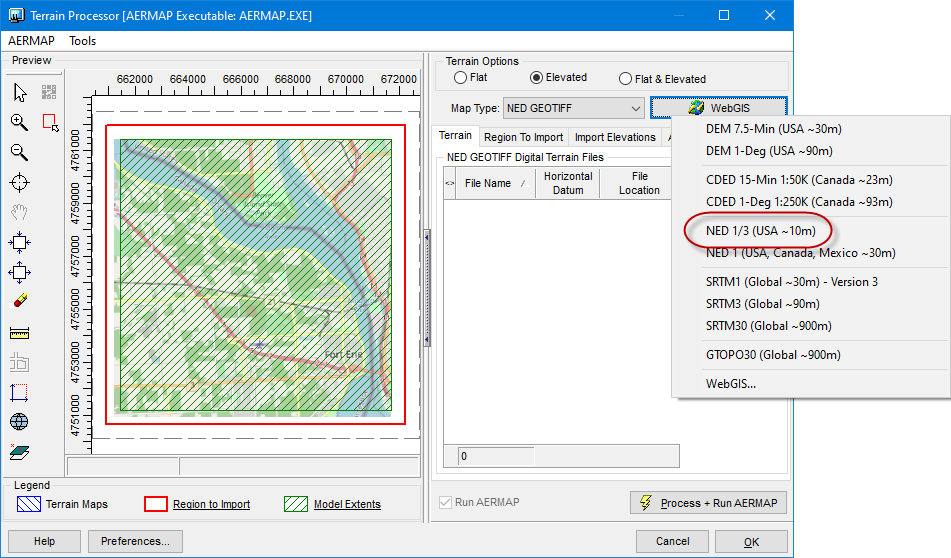This screenshot has height=558, width=951.
Task: Select the Elevated terrain option
Action: pos(536,78)
